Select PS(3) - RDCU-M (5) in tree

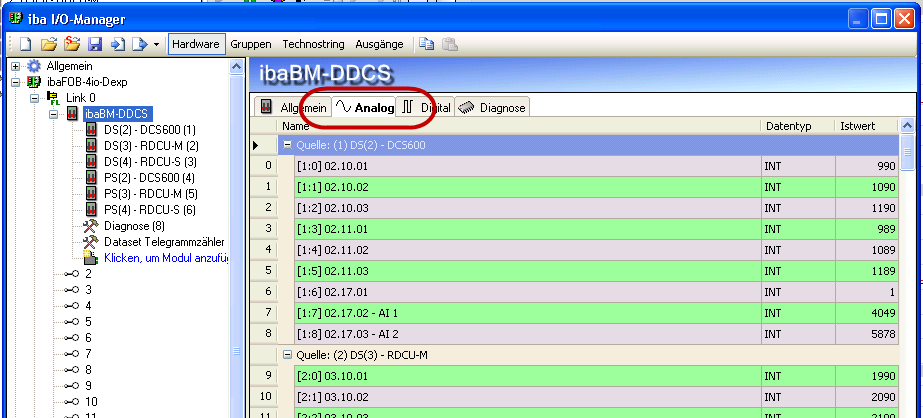click(x=151, y=194)
